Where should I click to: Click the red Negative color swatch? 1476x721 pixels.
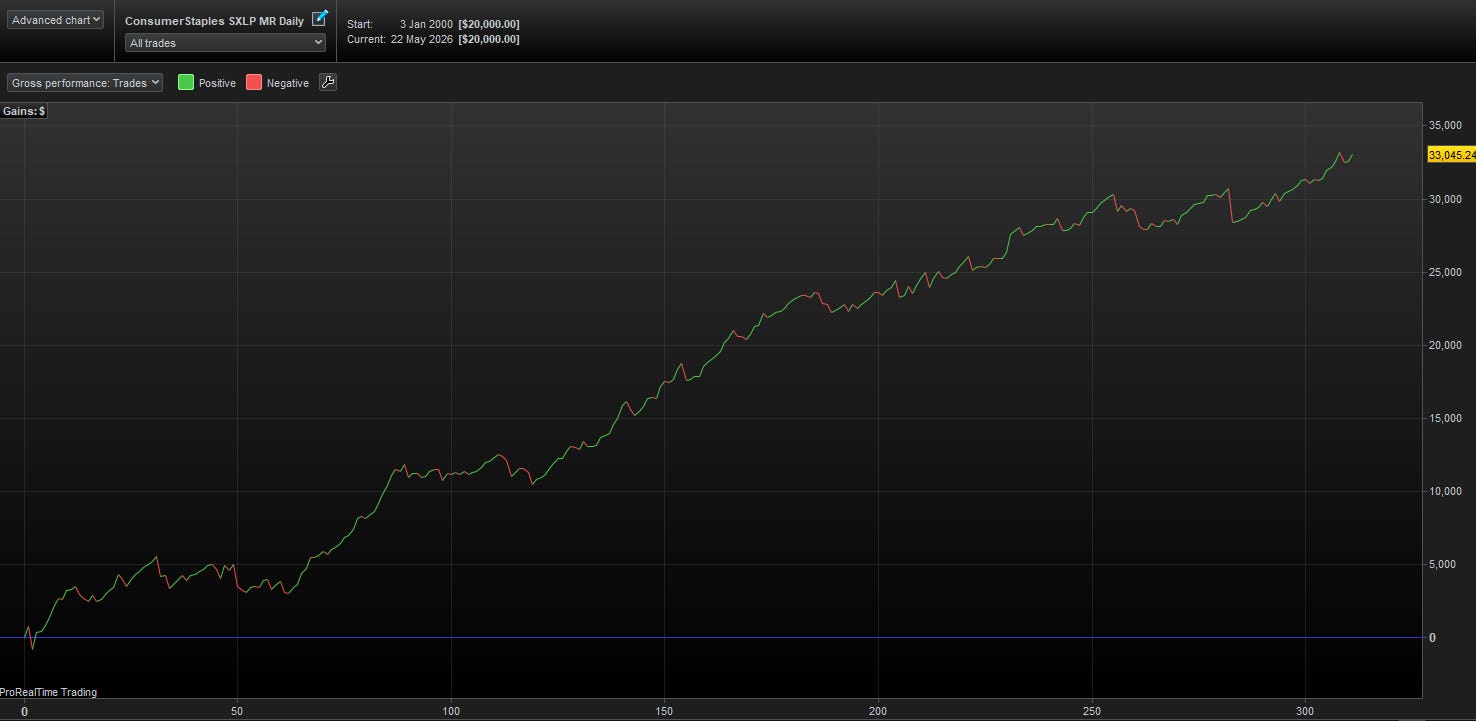[x=254, y=83]
